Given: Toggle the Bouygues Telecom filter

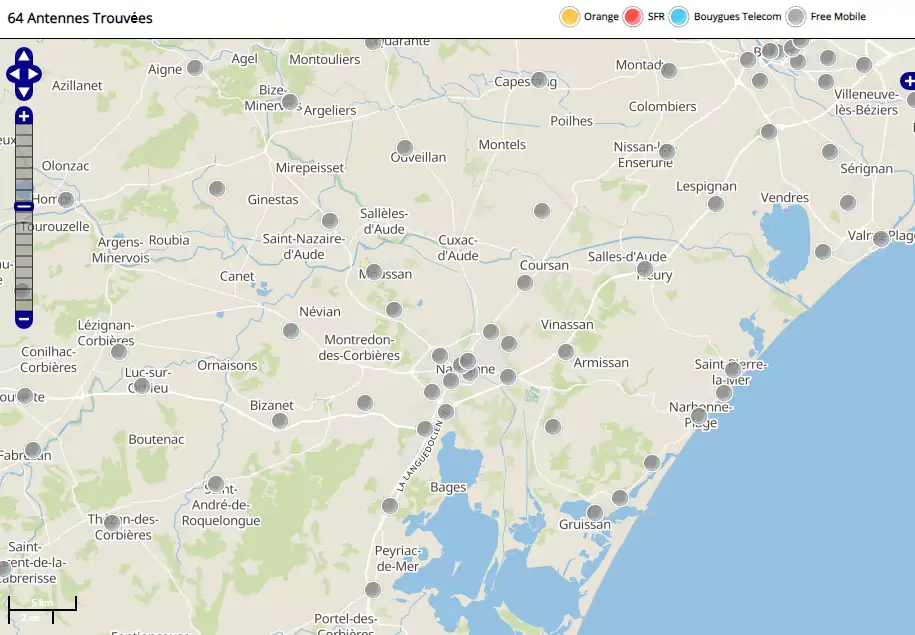Looking at the screenshot, I should coord(679,17).
